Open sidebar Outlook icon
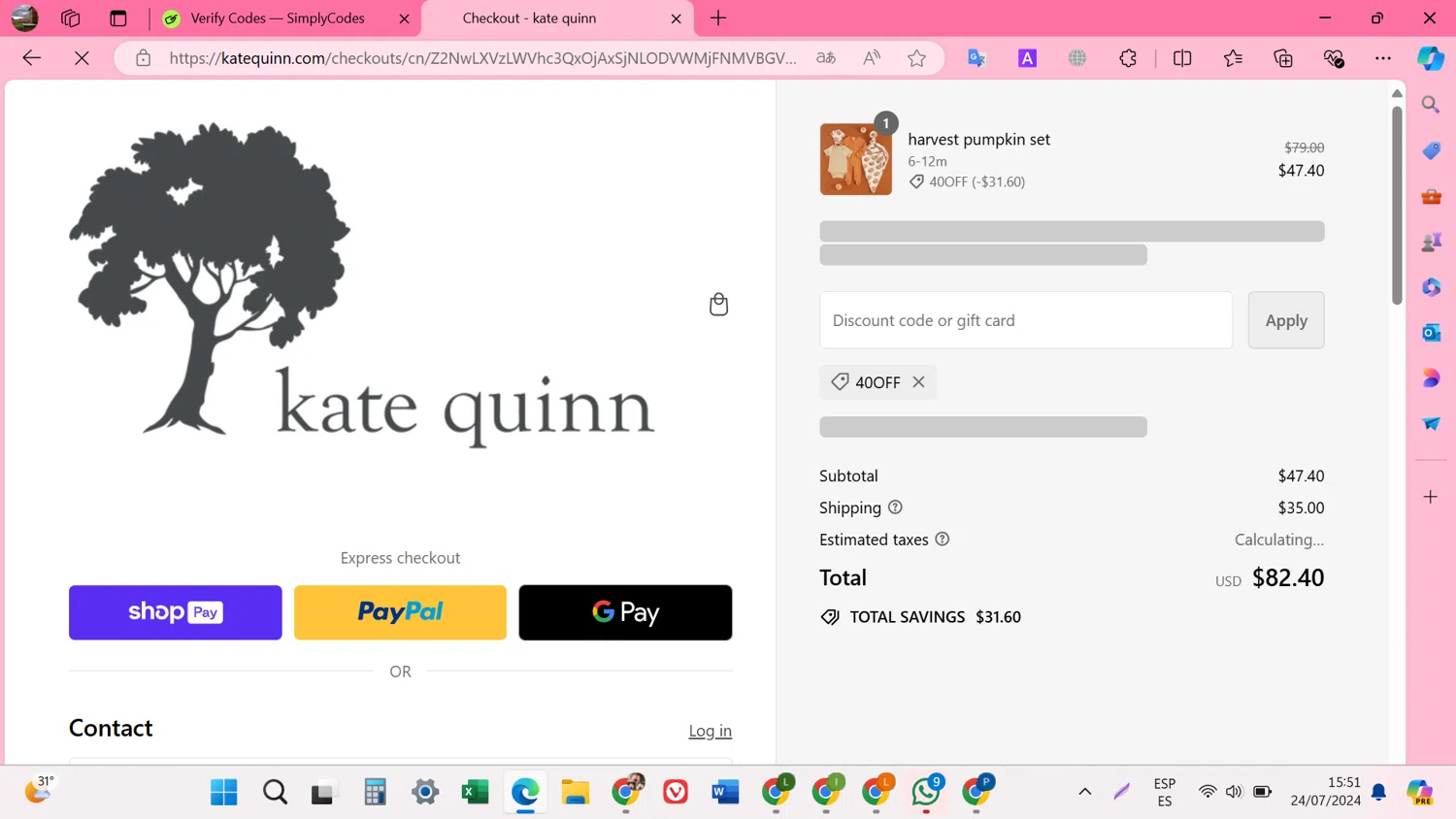Viewport: 1456px width, 819px height. 1431,333
